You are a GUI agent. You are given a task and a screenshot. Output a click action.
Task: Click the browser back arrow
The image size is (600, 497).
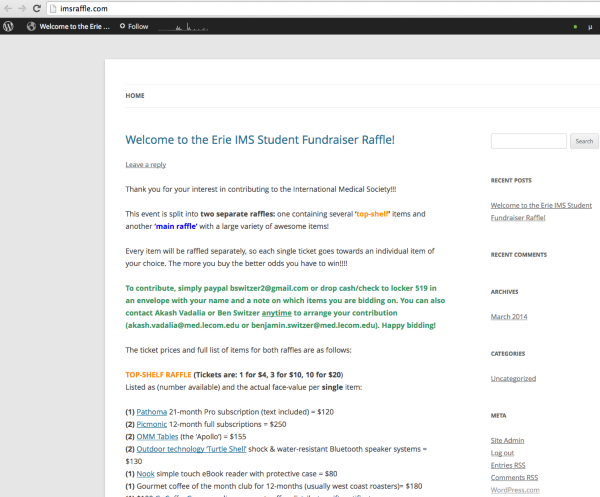coord(8,8)
